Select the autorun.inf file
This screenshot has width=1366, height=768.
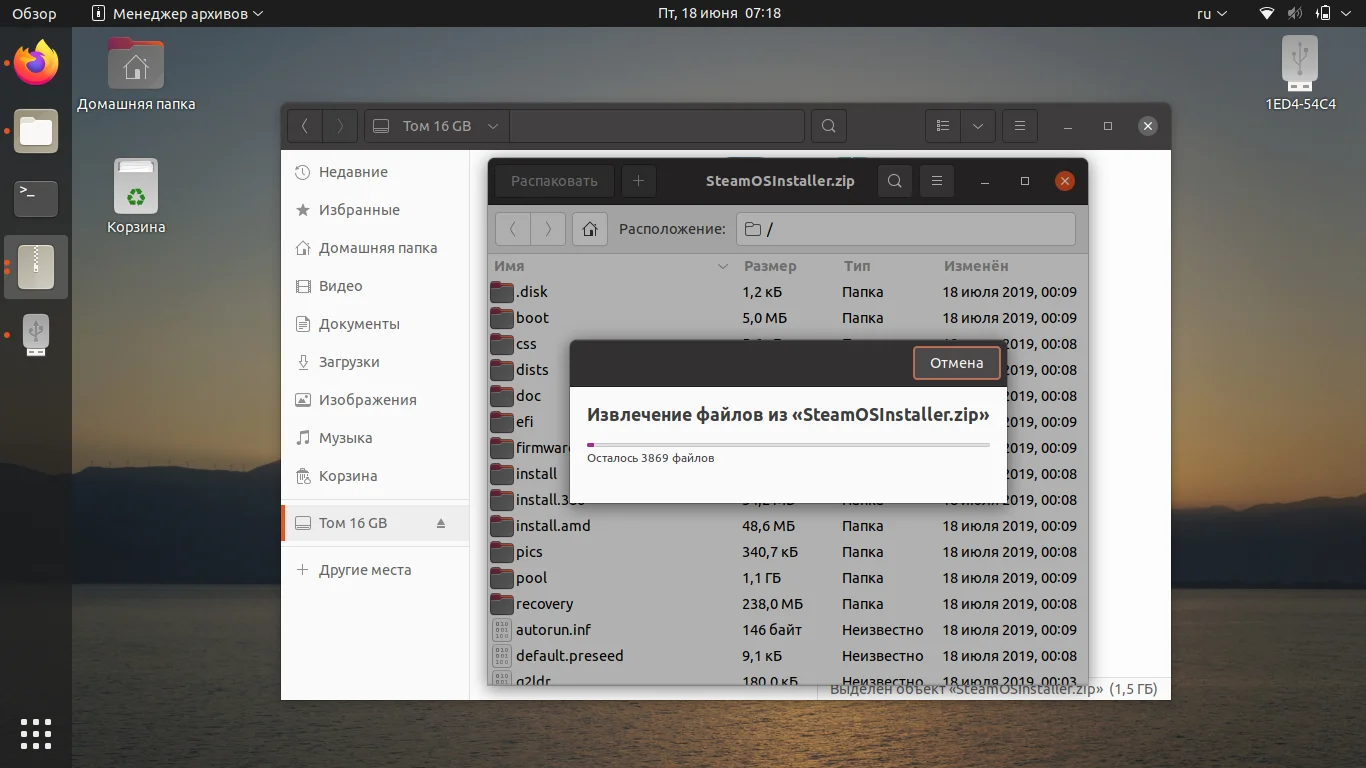coord(787,630)
